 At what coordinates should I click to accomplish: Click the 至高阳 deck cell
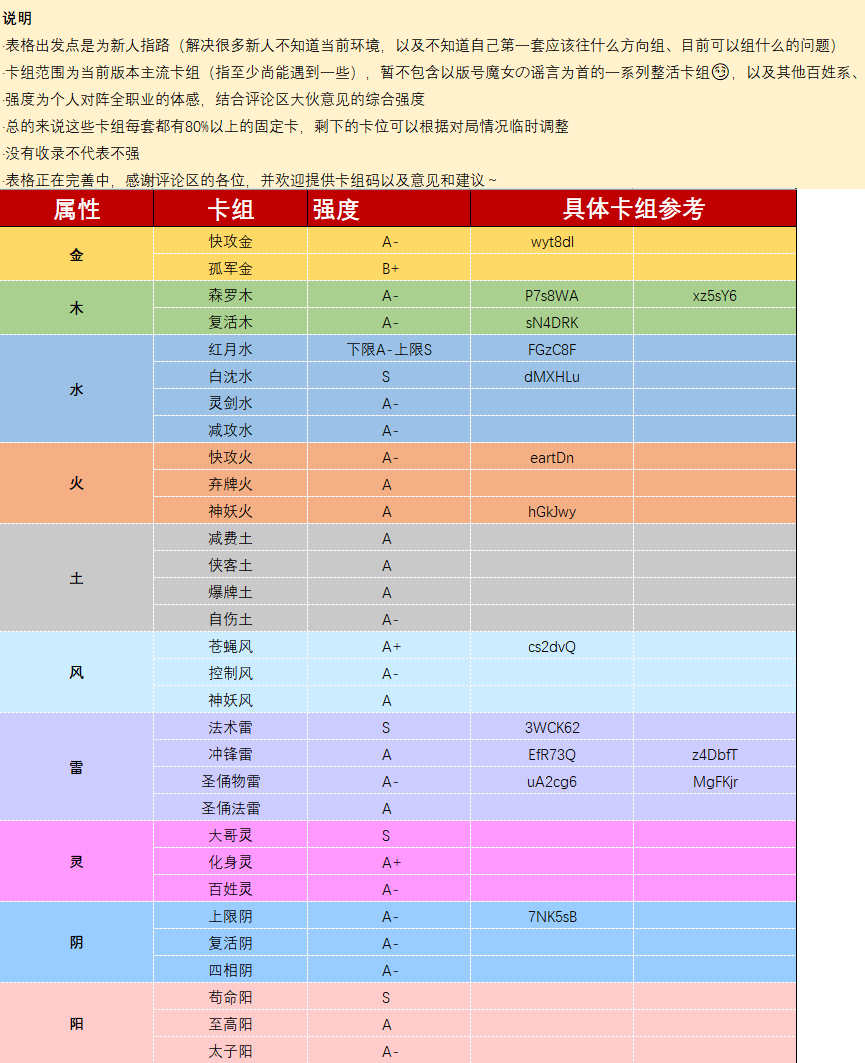(230, 1024)
